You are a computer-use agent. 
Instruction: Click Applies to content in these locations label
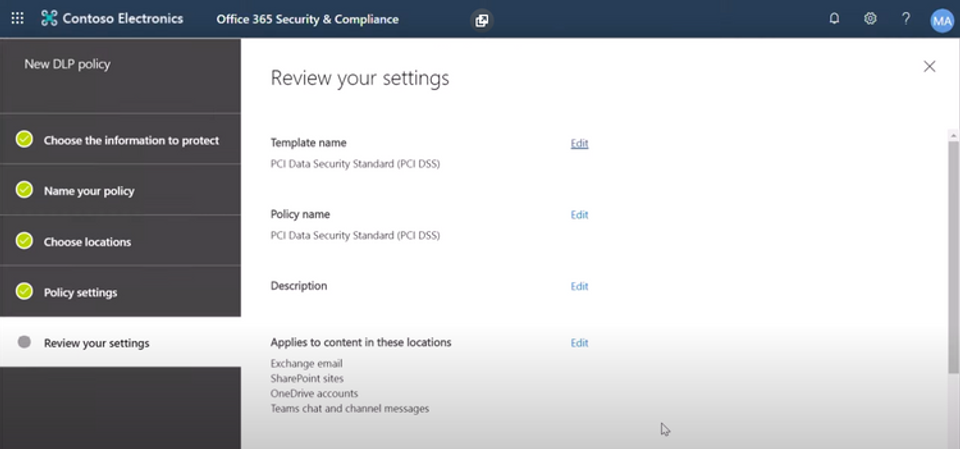[361, 342]
